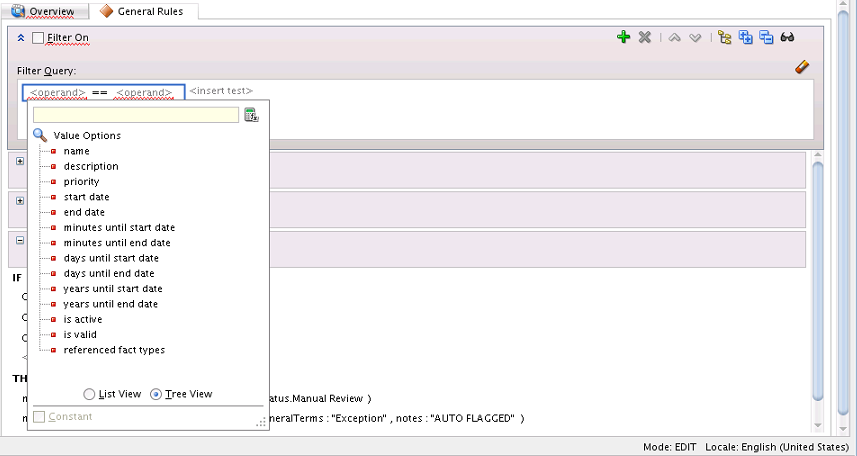This screenshot has height=456, width=857.
Task: Click the insert test placeholder
Action: [221, 91]
